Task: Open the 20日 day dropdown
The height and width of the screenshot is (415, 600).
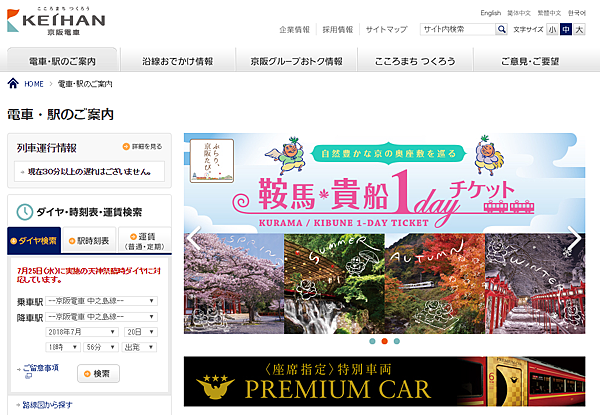Action: [x=140, y=332]
